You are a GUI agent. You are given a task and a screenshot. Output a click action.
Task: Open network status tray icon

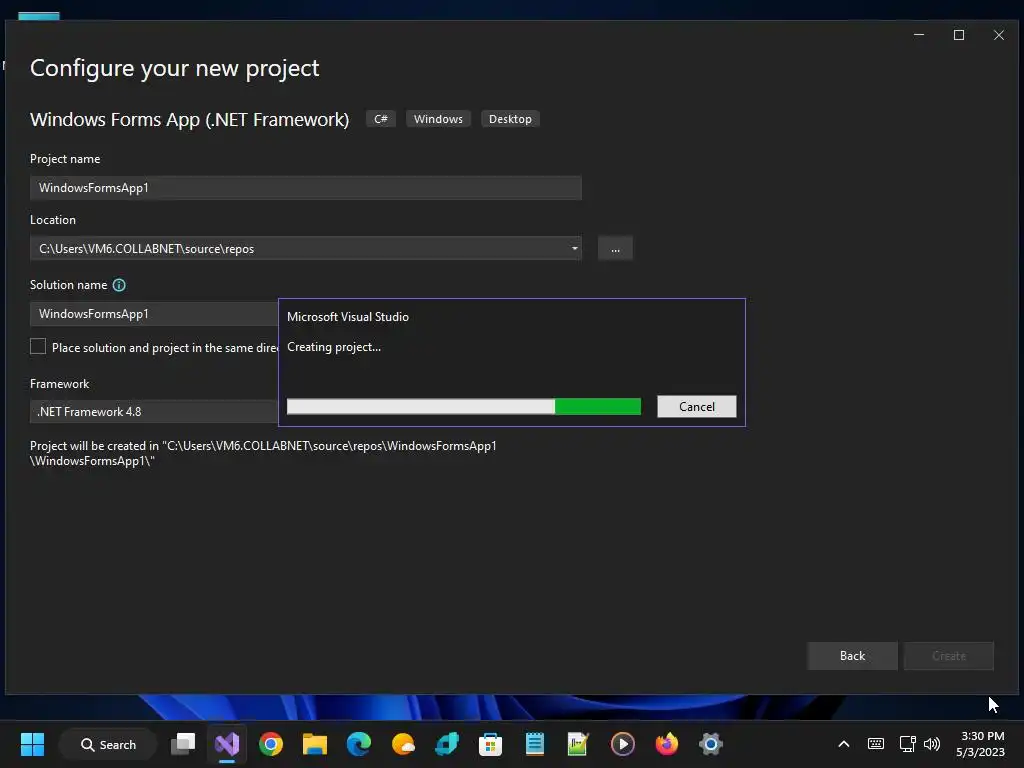pyautogui.click(x=907, y=744)
